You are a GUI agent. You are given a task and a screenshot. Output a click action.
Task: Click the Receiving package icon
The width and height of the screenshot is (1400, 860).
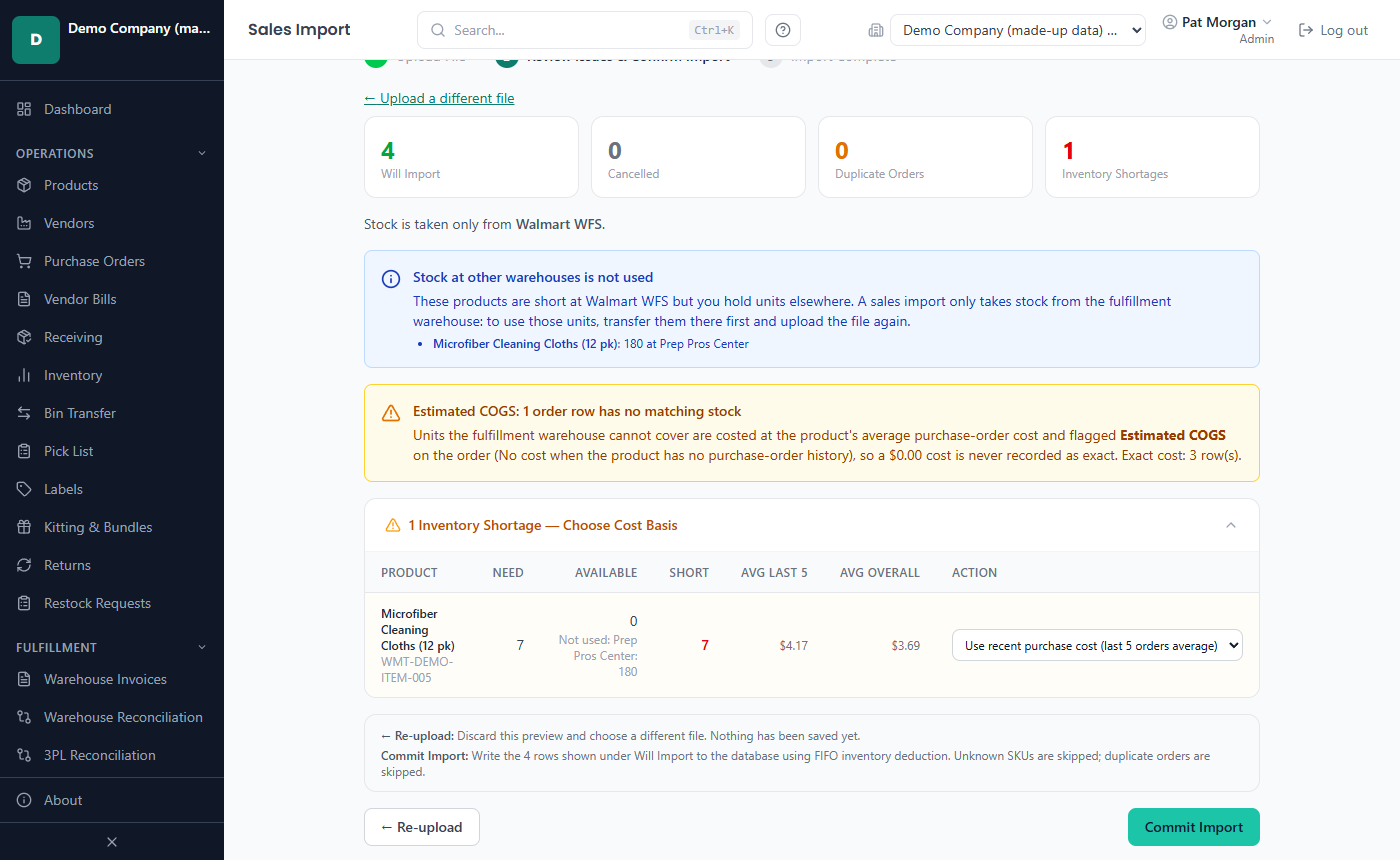coord(25,337)
